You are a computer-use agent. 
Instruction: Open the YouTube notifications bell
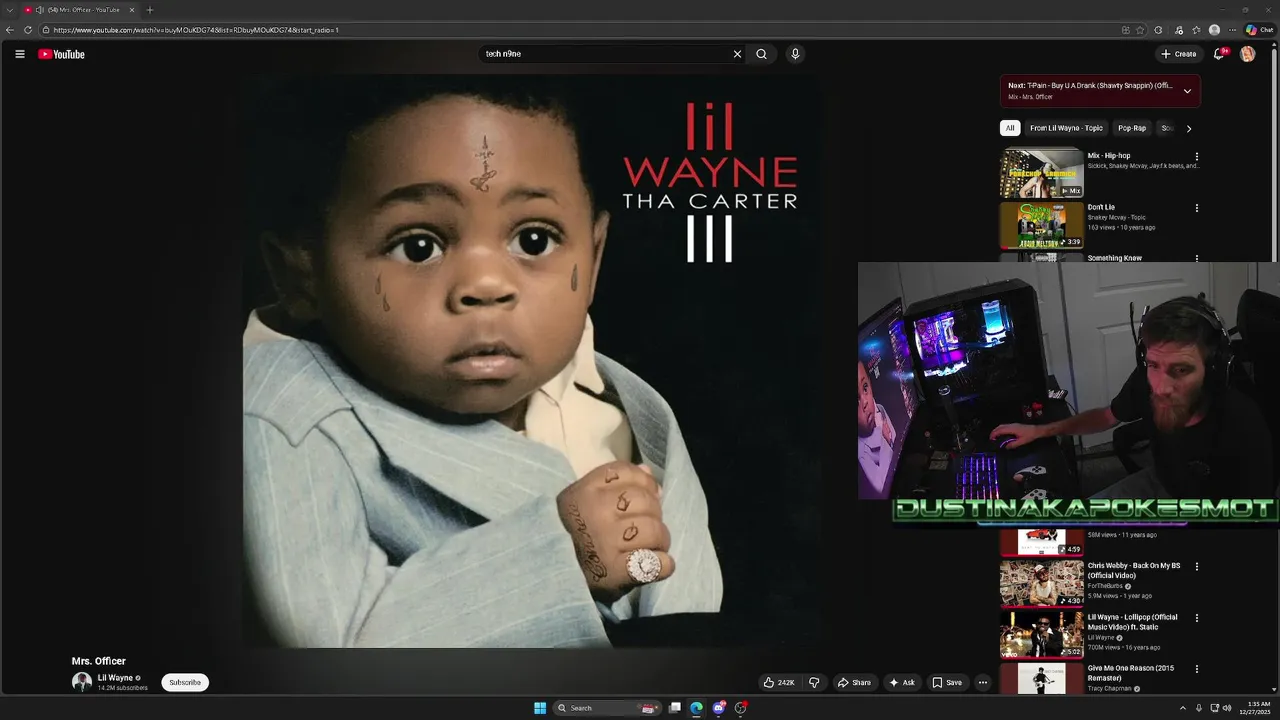pos(1218,54)
